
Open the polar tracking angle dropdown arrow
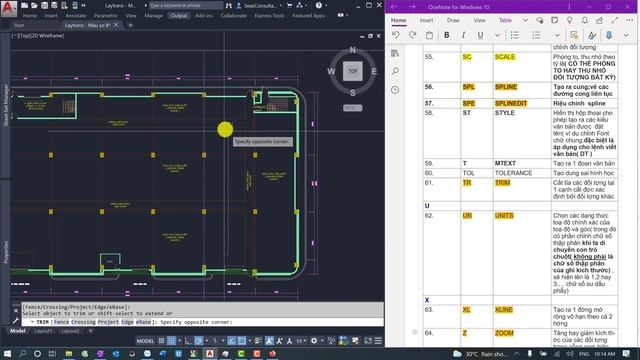pos(207,340)
